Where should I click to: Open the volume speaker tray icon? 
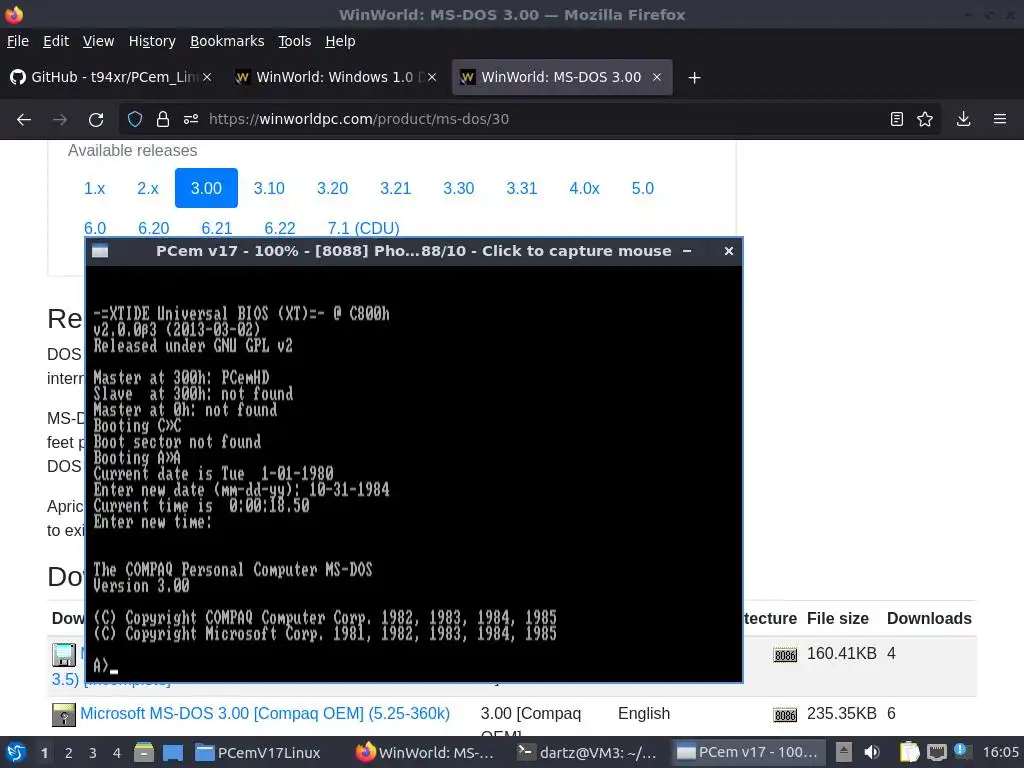[872, 752]
